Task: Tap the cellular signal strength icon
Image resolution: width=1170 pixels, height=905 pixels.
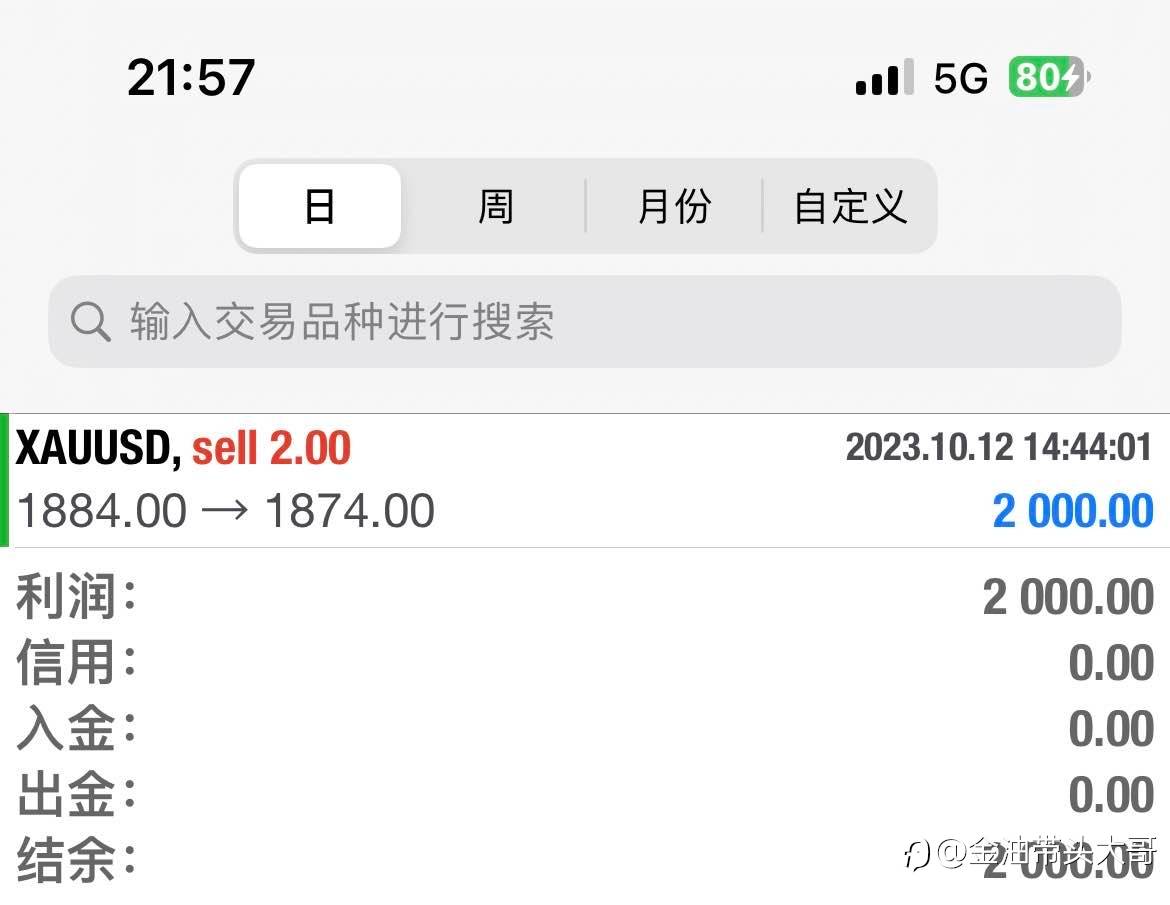Action: [884, 77]
